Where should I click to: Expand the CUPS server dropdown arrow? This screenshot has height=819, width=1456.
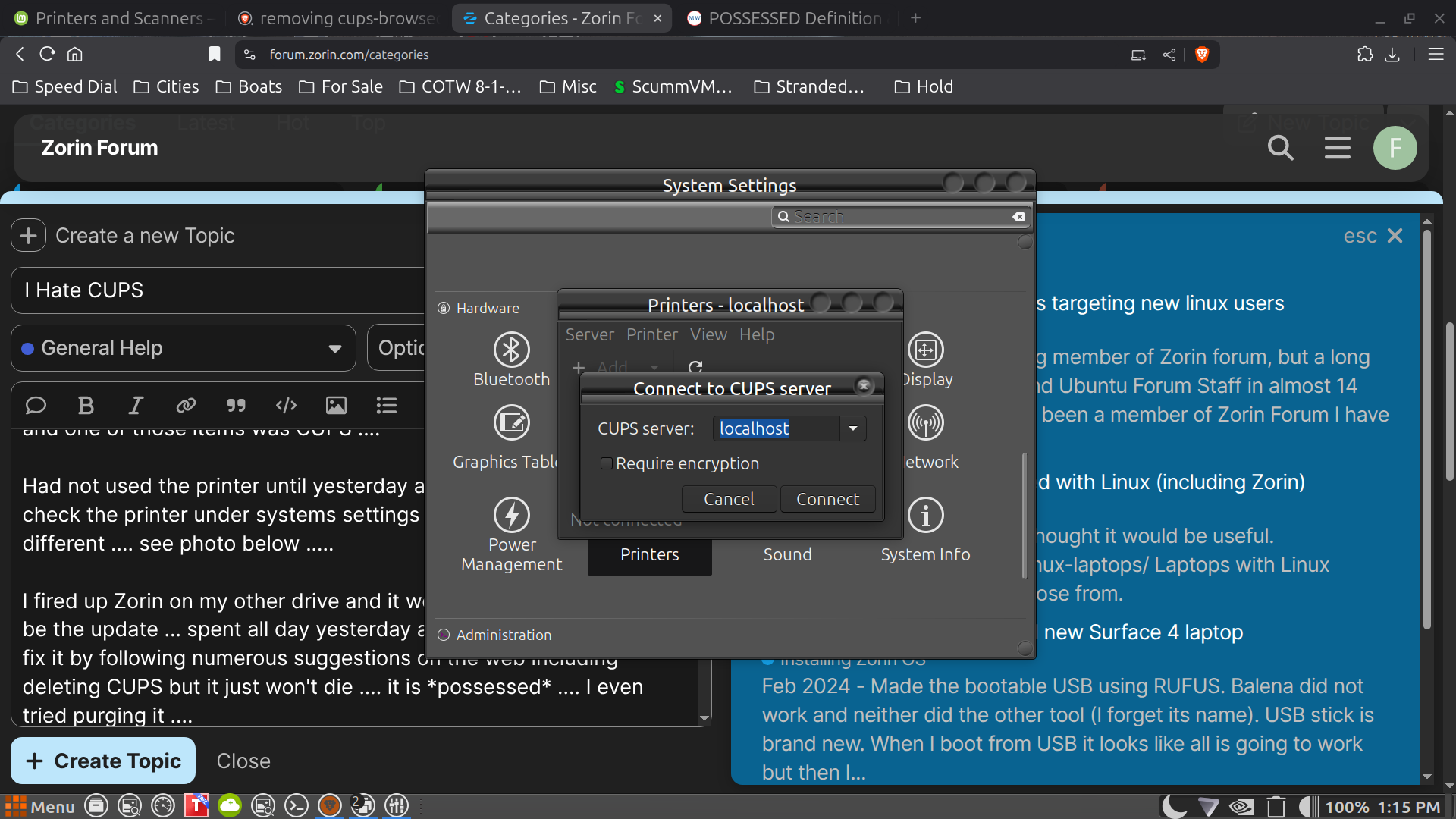pyautogui.click(x=853, y=428)
